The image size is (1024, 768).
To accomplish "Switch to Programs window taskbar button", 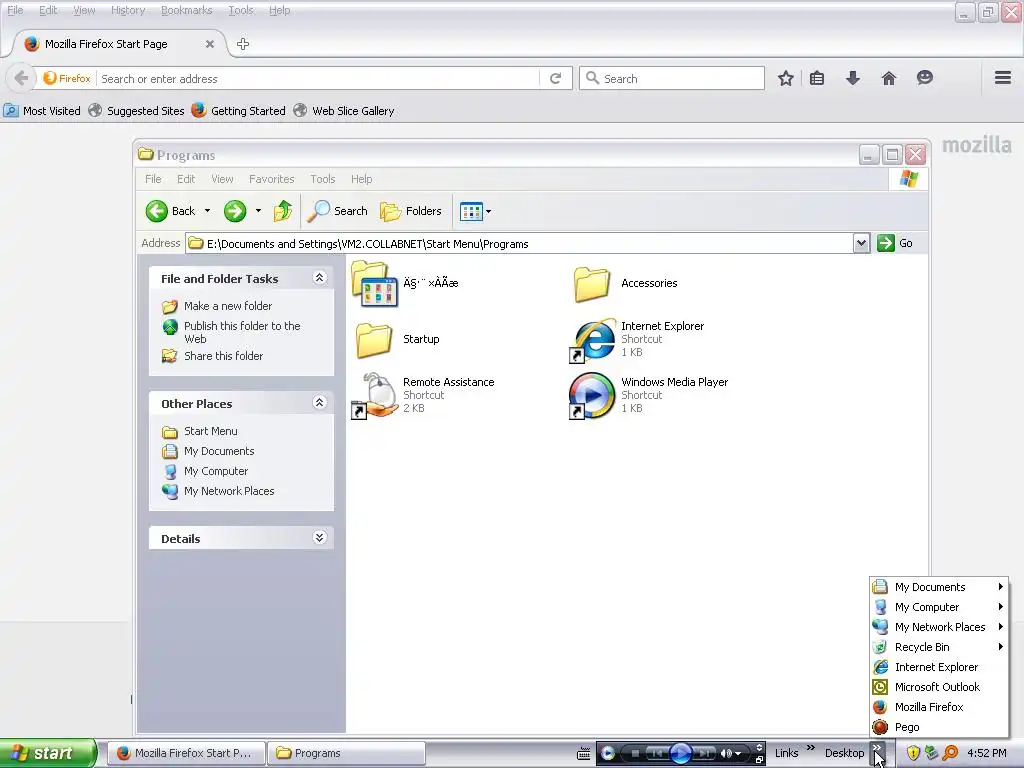I will pos(347,753).
